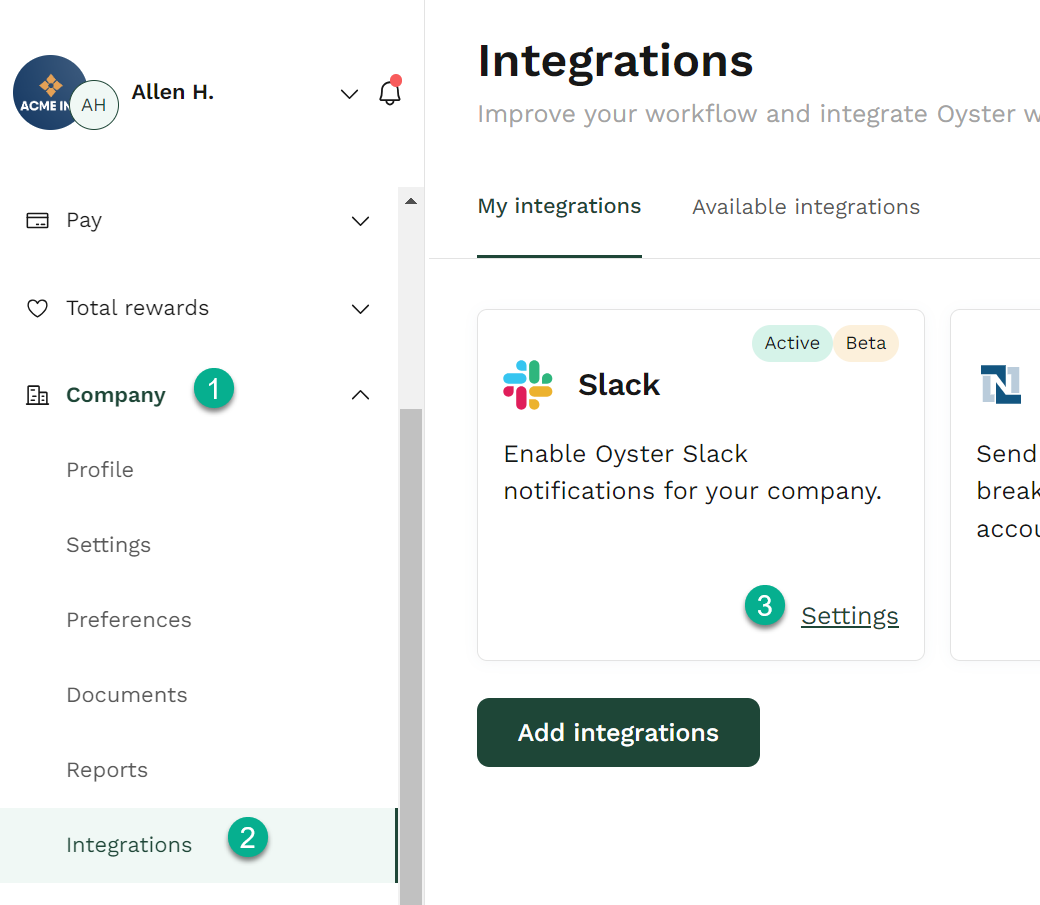Click the heart icon beside Total rewards
Viewport: 1040px width, 905px height.
[x=37, y=308]
